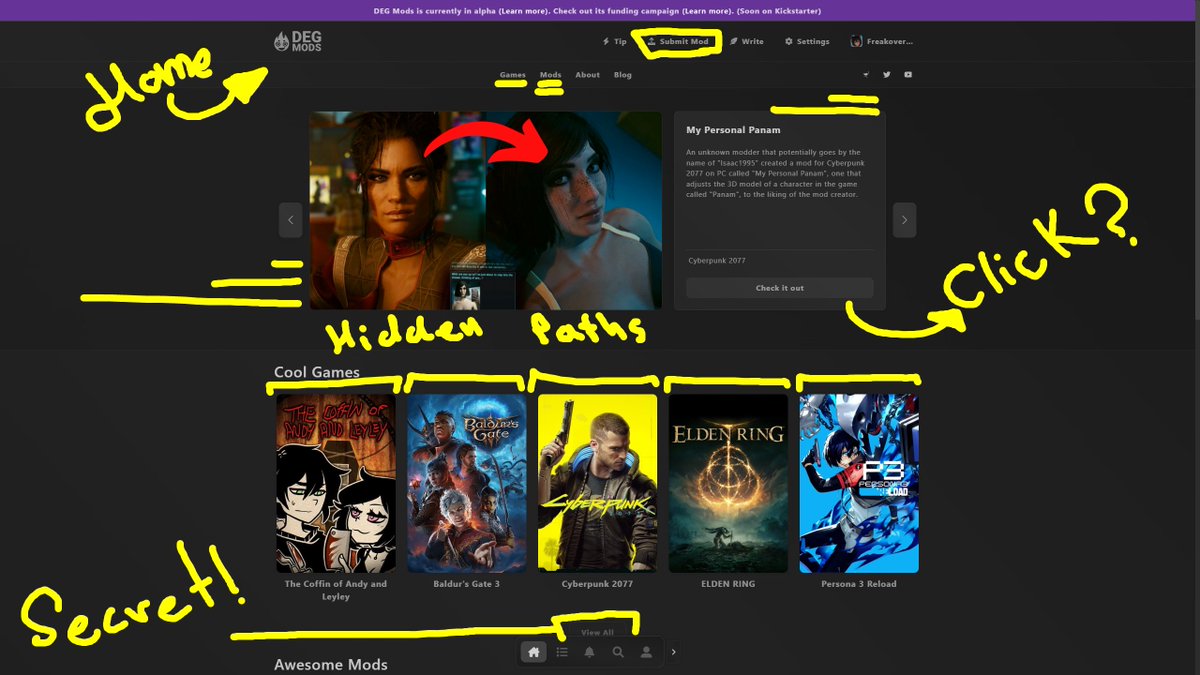Click the Cyberpunk 2077 label in featured card
Image resolution: width=1200 pixels, height=675 pixels.
(x=717, y=261)
